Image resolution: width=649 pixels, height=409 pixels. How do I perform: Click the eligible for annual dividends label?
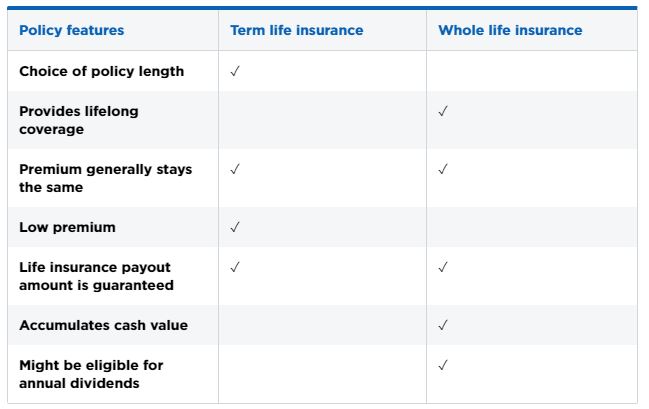(x=91, y=374)
